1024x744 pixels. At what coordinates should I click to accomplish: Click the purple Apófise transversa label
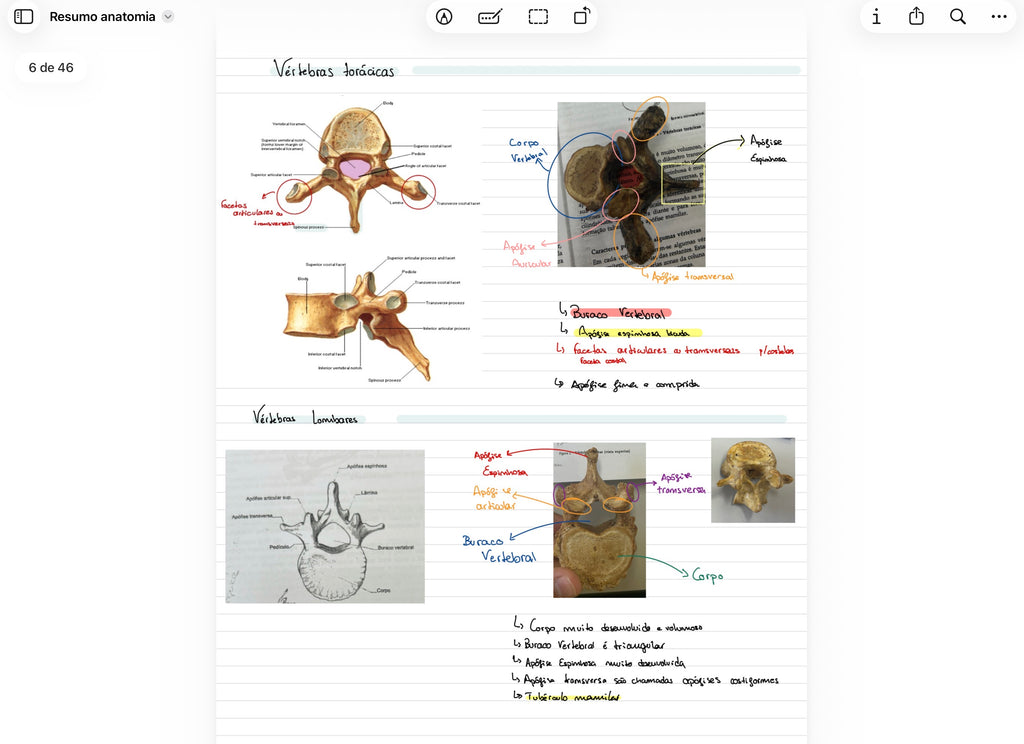[x=681, y=483]
